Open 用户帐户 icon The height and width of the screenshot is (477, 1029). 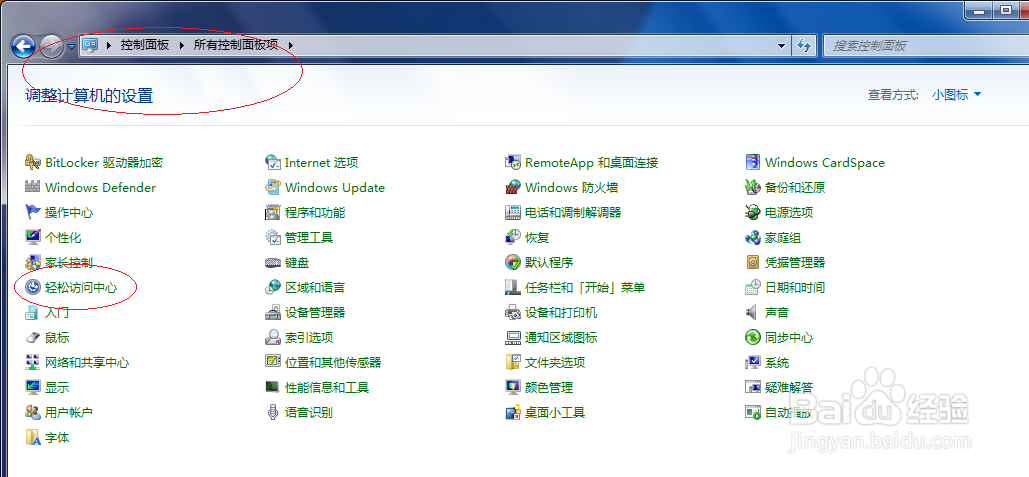[33, 412]
